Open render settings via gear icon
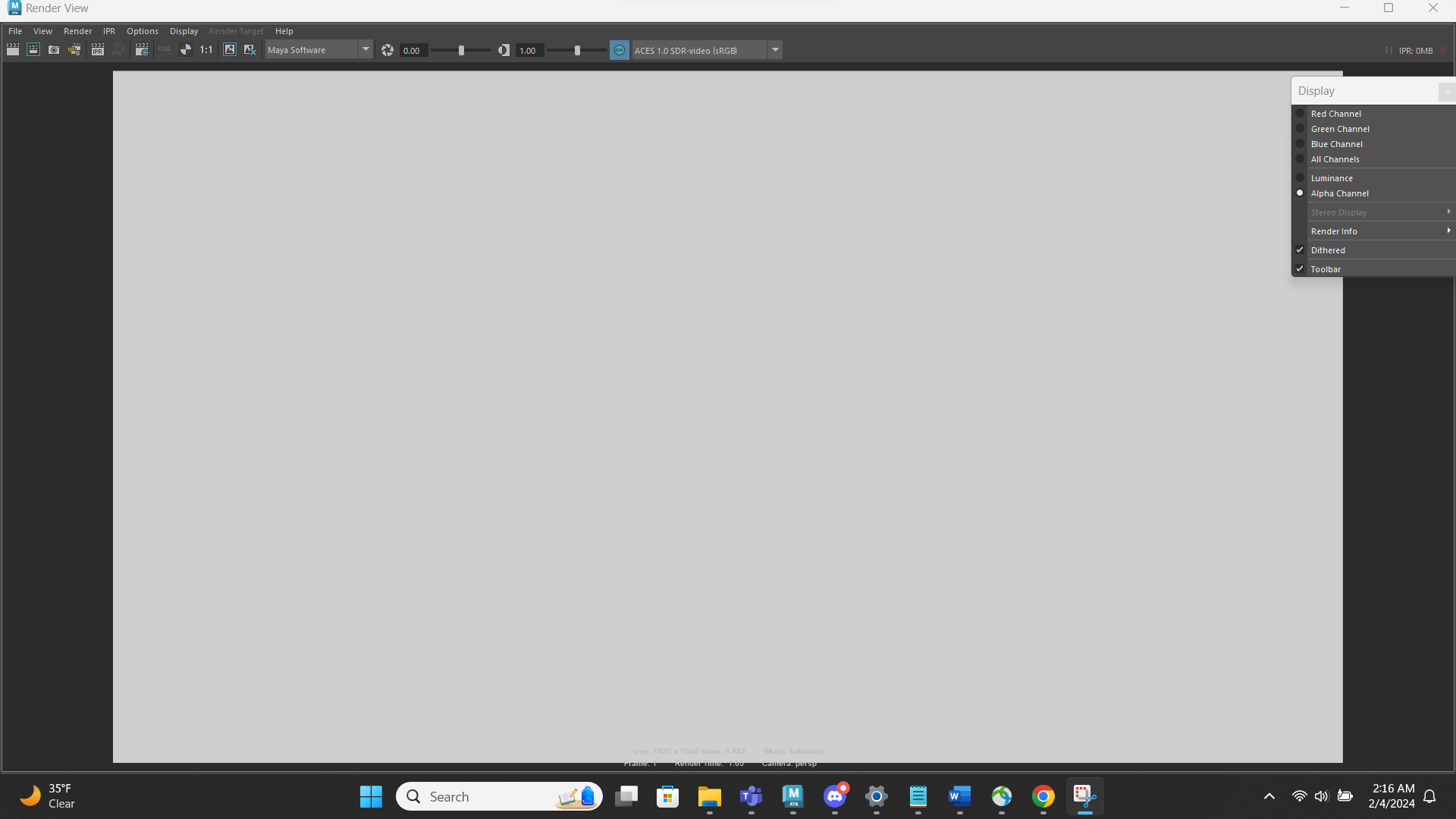Viewport: 1456px width, 819px height. pyautogui.click(x=141, y=49)
